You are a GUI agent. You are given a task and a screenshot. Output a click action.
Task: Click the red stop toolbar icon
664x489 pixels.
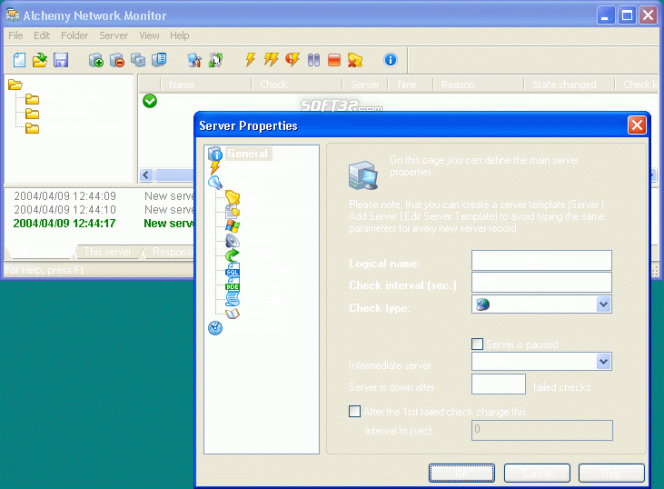point(334,60)
